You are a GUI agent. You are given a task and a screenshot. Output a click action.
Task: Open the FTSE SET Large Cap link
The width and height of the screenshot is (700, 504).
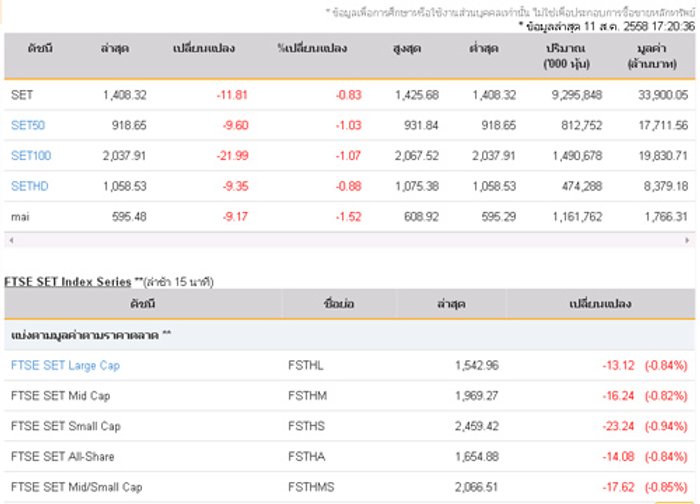[x=65, y=366]
